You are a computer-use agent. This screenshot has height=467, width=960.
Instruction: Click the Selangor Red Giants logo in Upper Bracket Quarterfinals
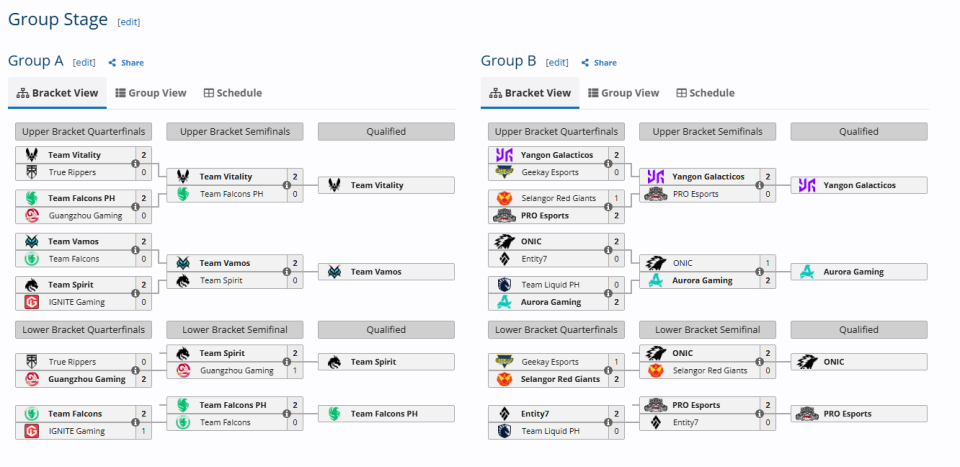504,198
